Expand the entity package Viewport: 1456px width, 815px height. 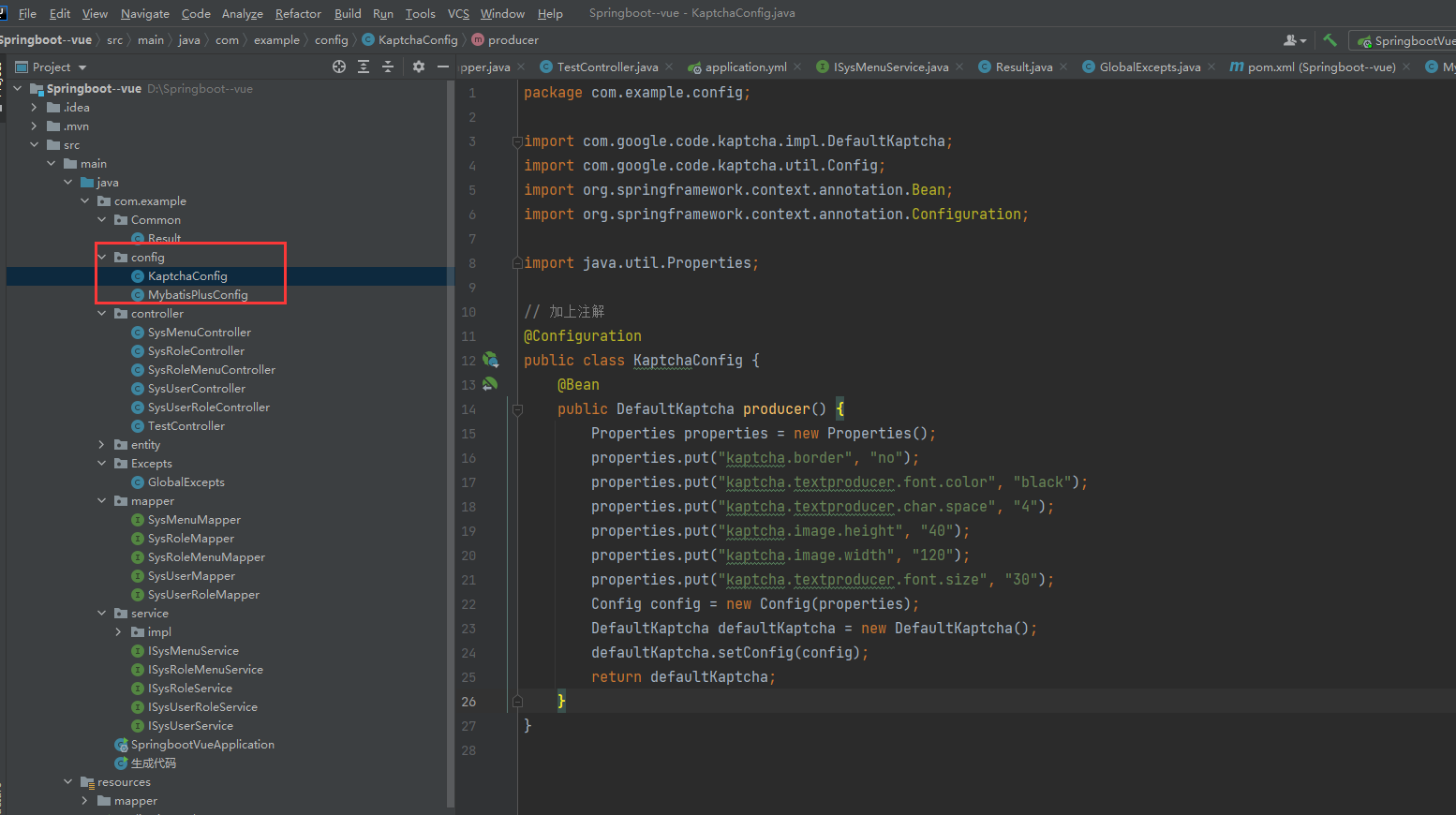[101, 444]
